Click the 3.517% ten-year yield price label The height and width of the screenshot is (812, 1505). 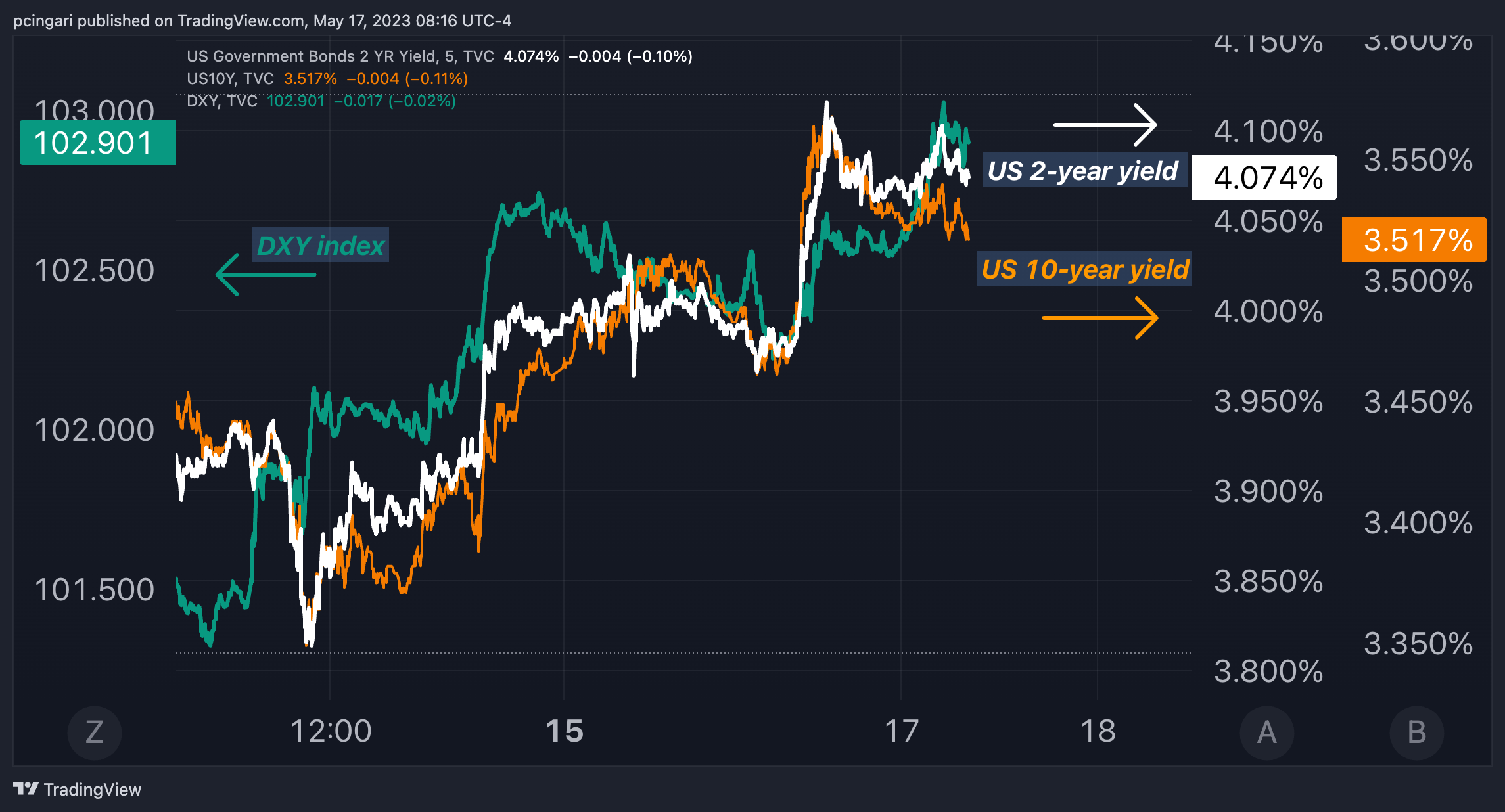tap(1414, 240)
